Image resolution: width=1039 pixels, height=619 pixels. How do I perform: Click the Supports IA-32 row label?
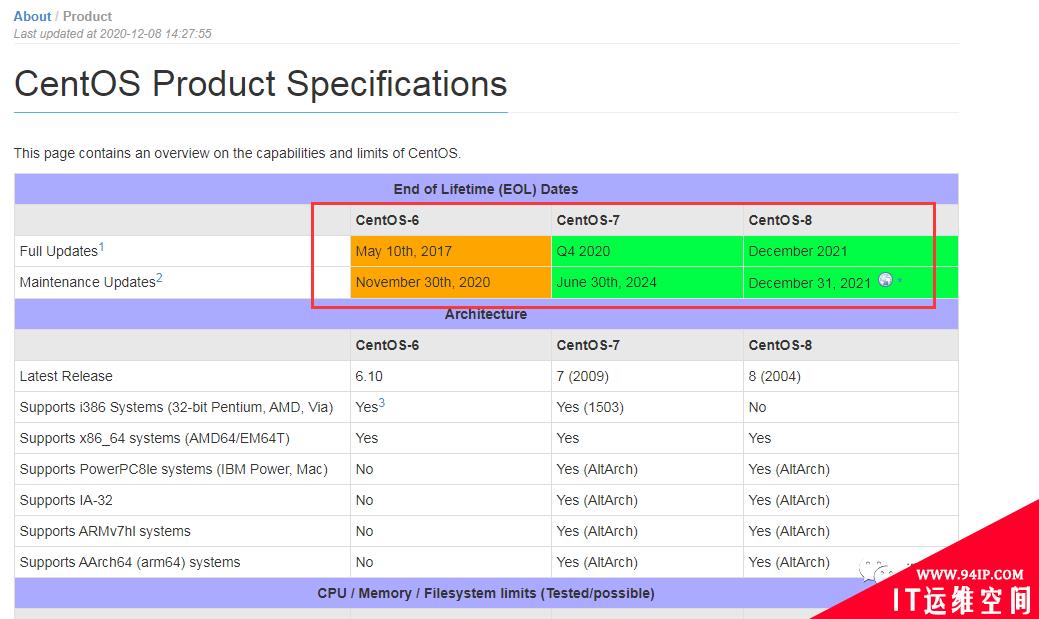66,500
